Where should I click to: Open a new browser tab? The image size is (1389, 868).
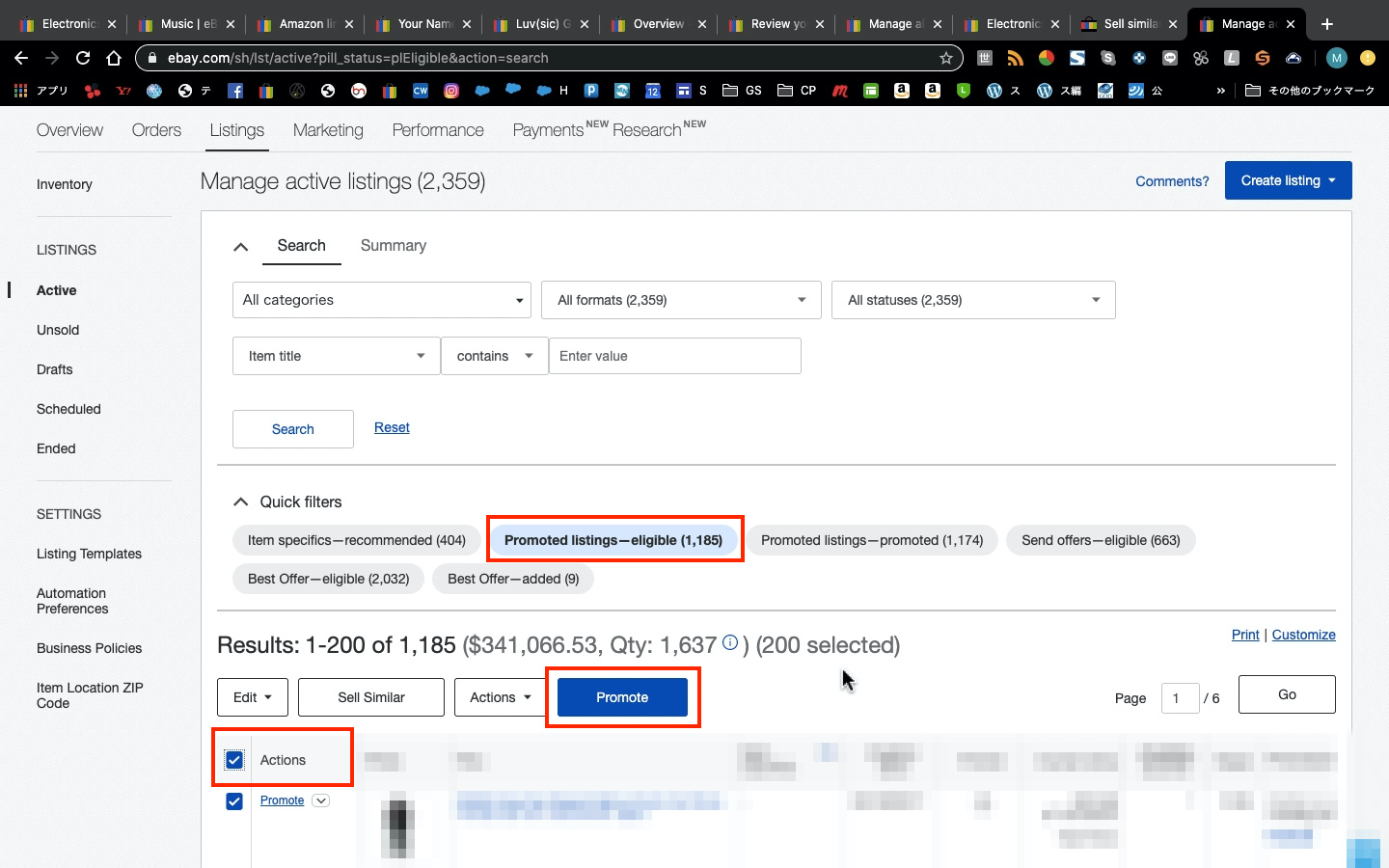pyautogui.click(x=1327, y=24)
